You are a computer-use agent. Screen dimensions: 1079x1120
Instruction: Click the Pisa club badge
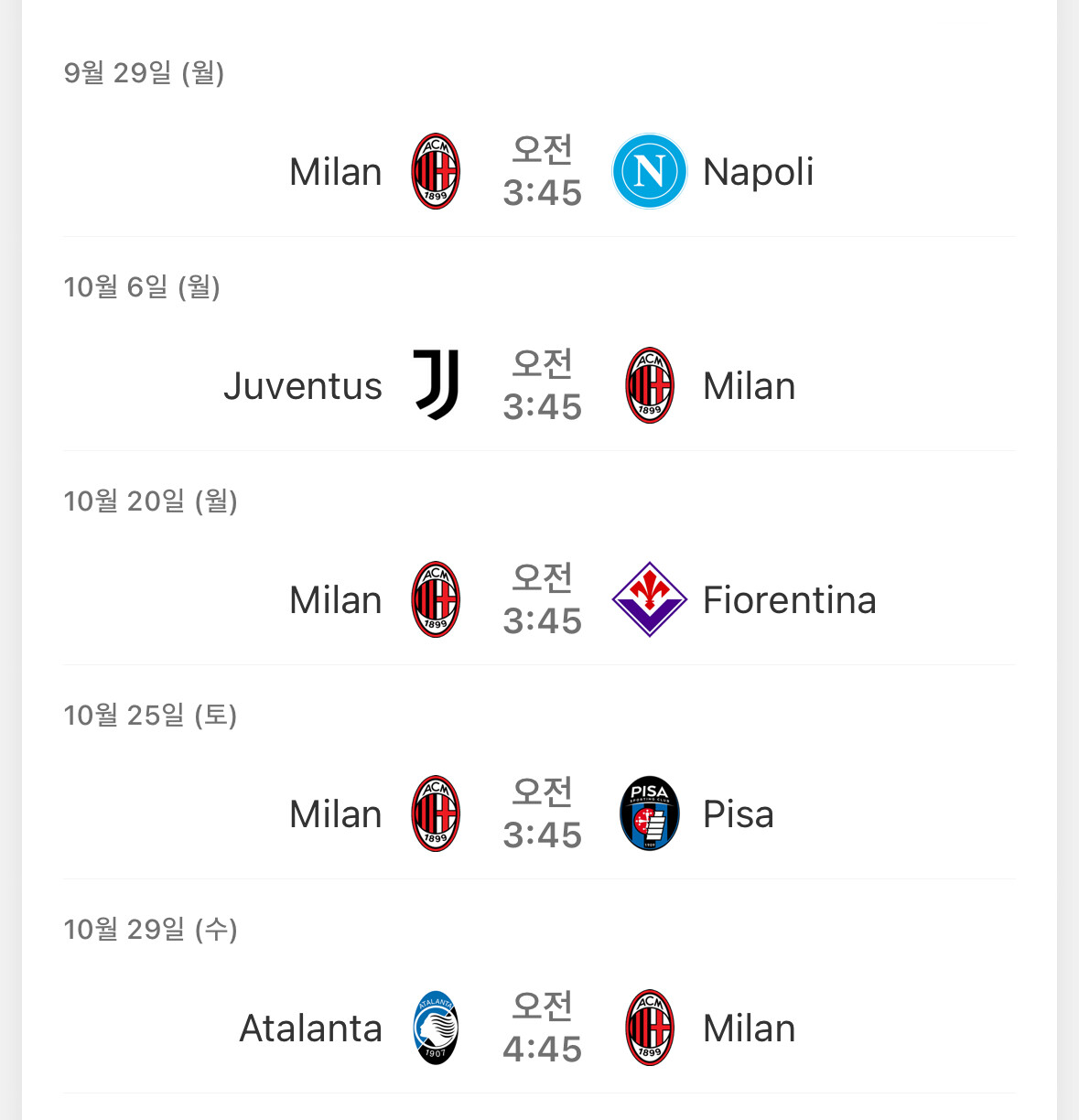tap(649, 813)
